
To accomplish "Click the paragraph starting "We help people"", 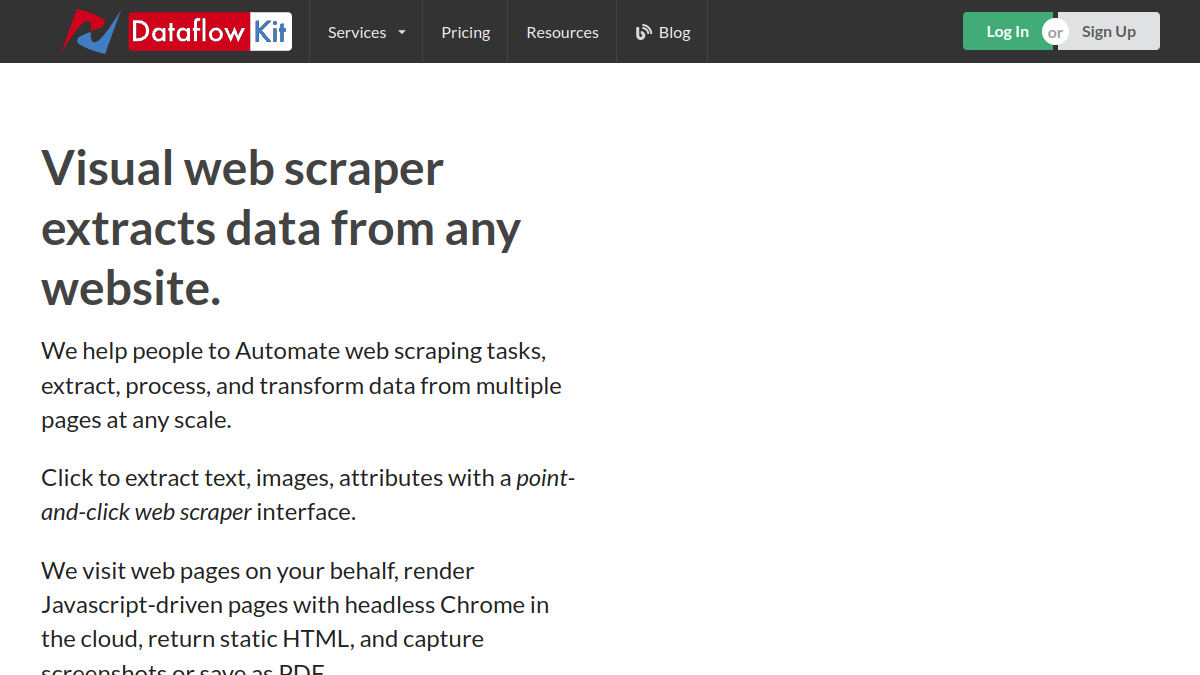I will 301,386.
